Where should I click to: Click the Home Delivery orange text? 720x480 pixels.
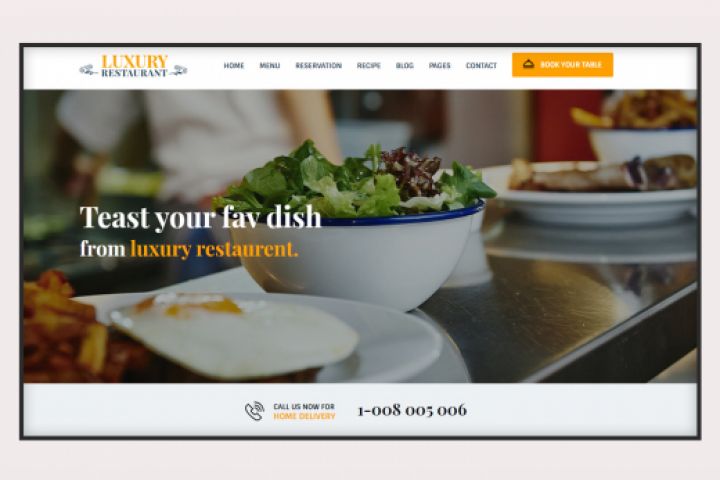coord(304,416)
